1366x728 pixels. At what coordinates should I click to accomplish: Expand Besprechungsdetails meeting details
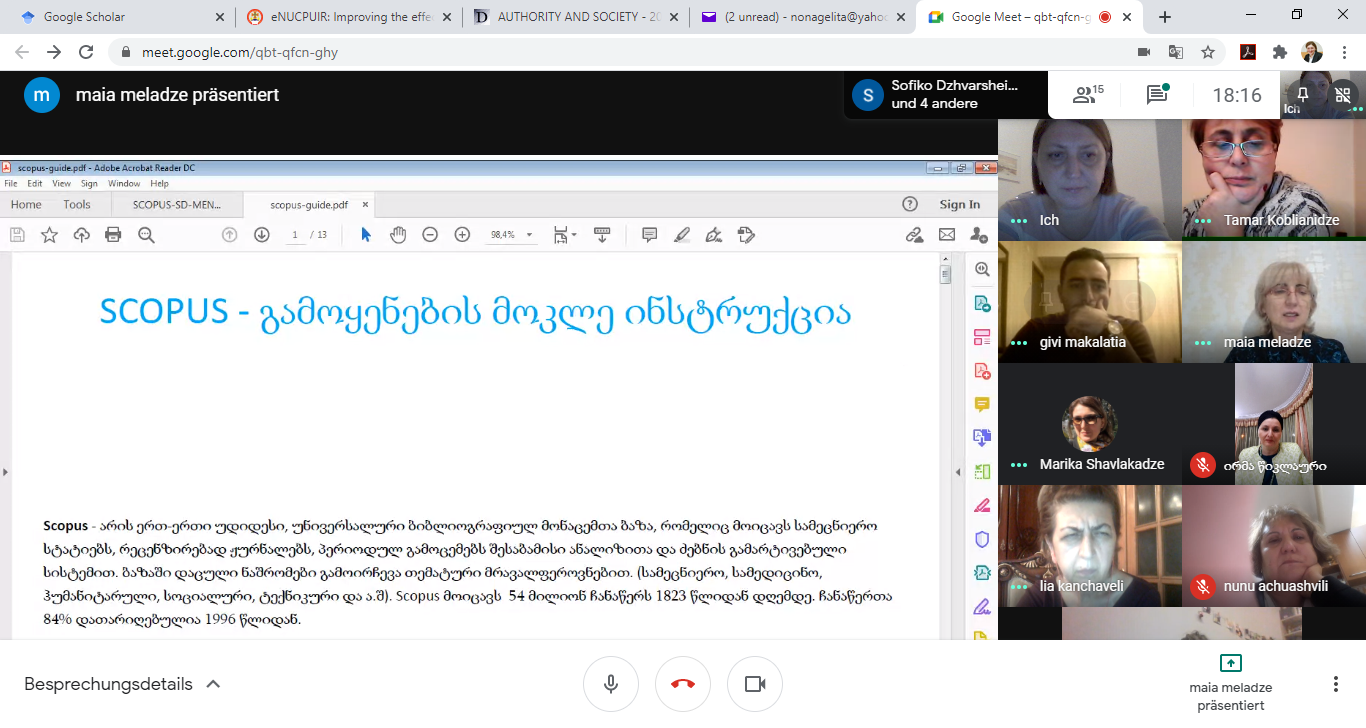click(x=122, y=684)
